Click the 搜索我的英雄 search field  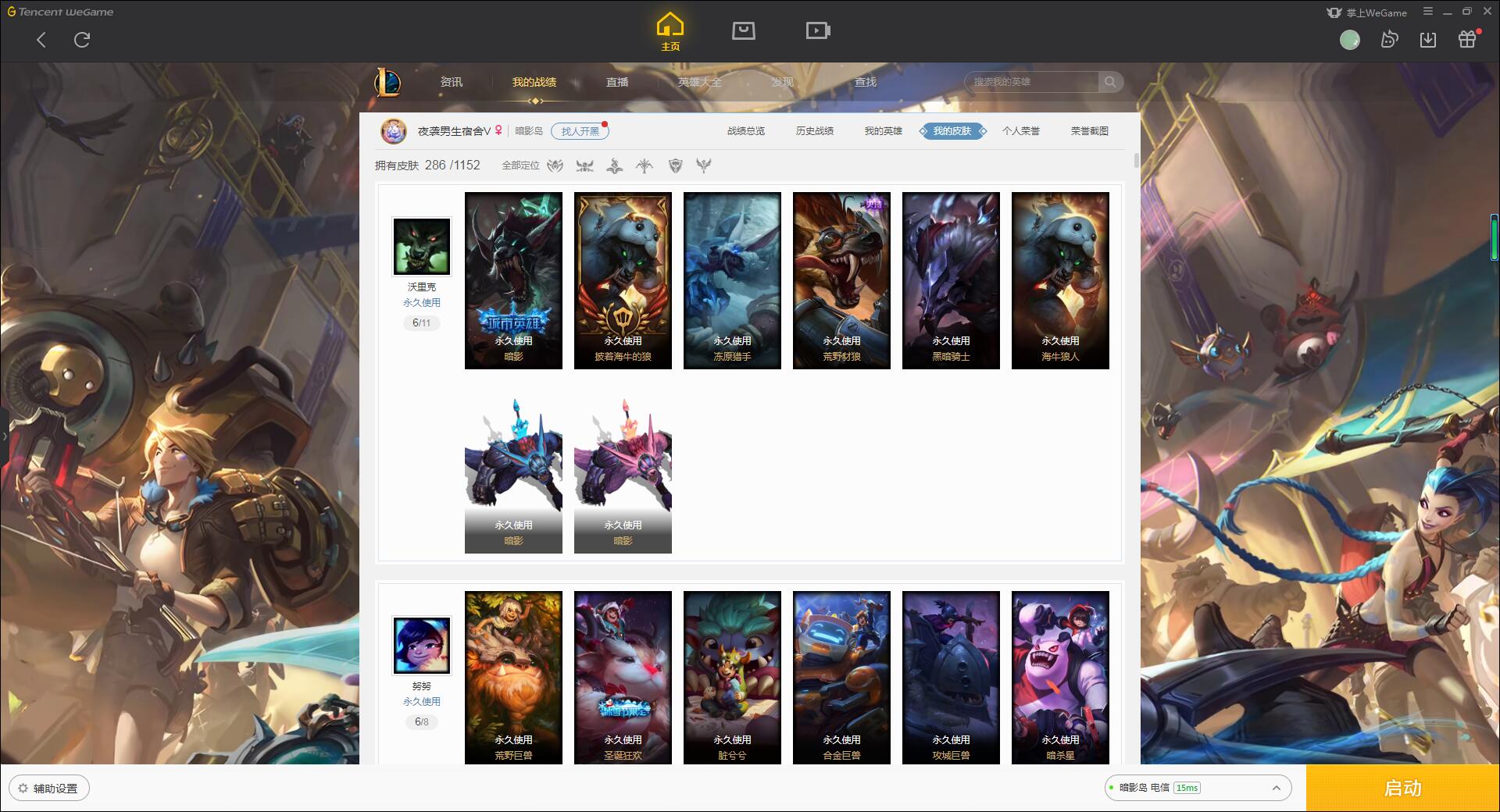[x=1033, y=82]
